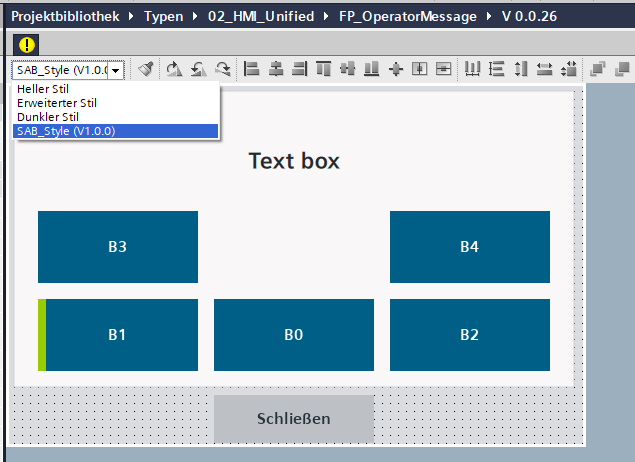Viewport: 635px width, 462px height.
Task: Rotate object counterclockwise with second rotate icon
Action: click(x=198, y=69)
